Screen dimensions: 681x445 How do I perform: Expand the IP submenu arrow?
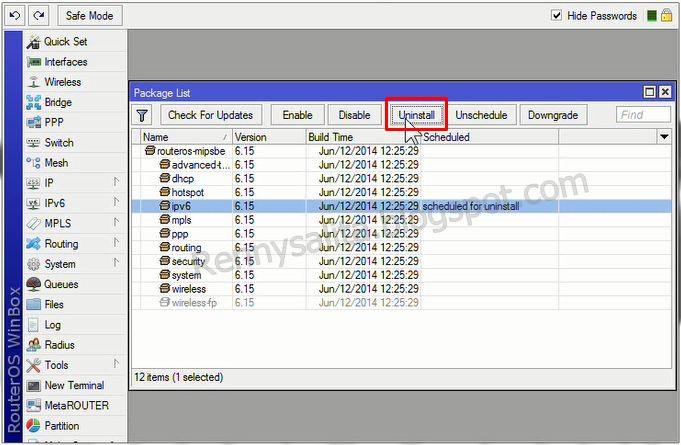point(116,181)
